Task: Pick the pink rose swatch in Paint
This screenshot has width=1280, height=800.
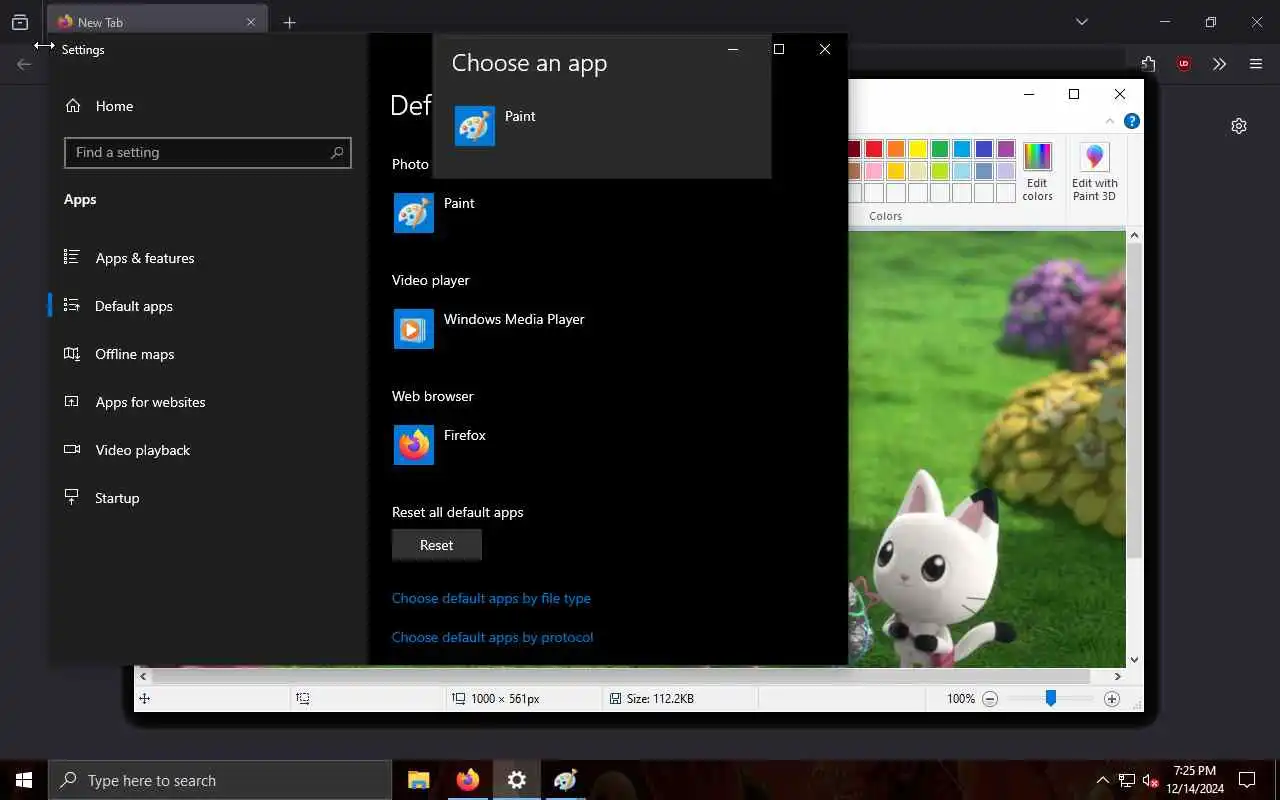Action: coord(874,171)
